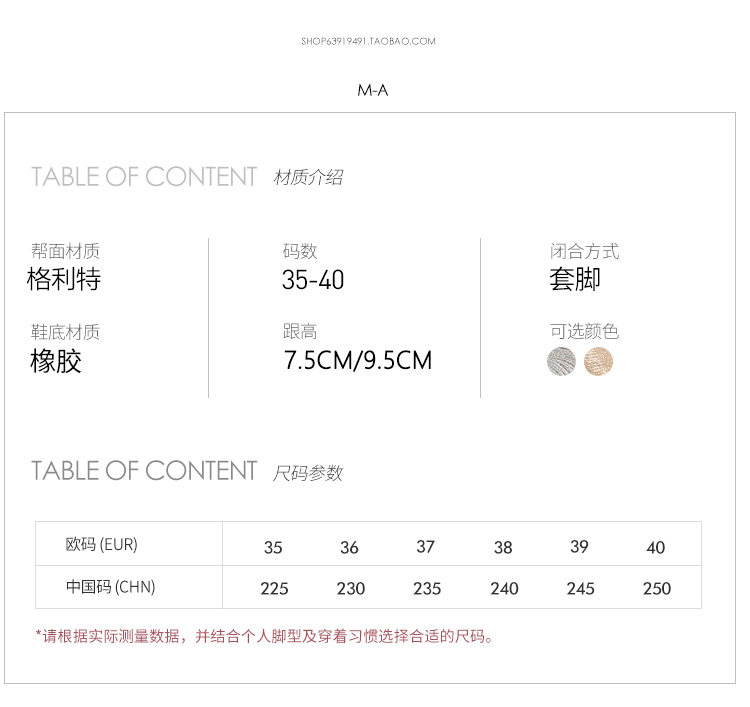The height and width of the screenshot is (707, 750).
Task: Click the 尺码参数 section heading
Action: tap(308, 472)
